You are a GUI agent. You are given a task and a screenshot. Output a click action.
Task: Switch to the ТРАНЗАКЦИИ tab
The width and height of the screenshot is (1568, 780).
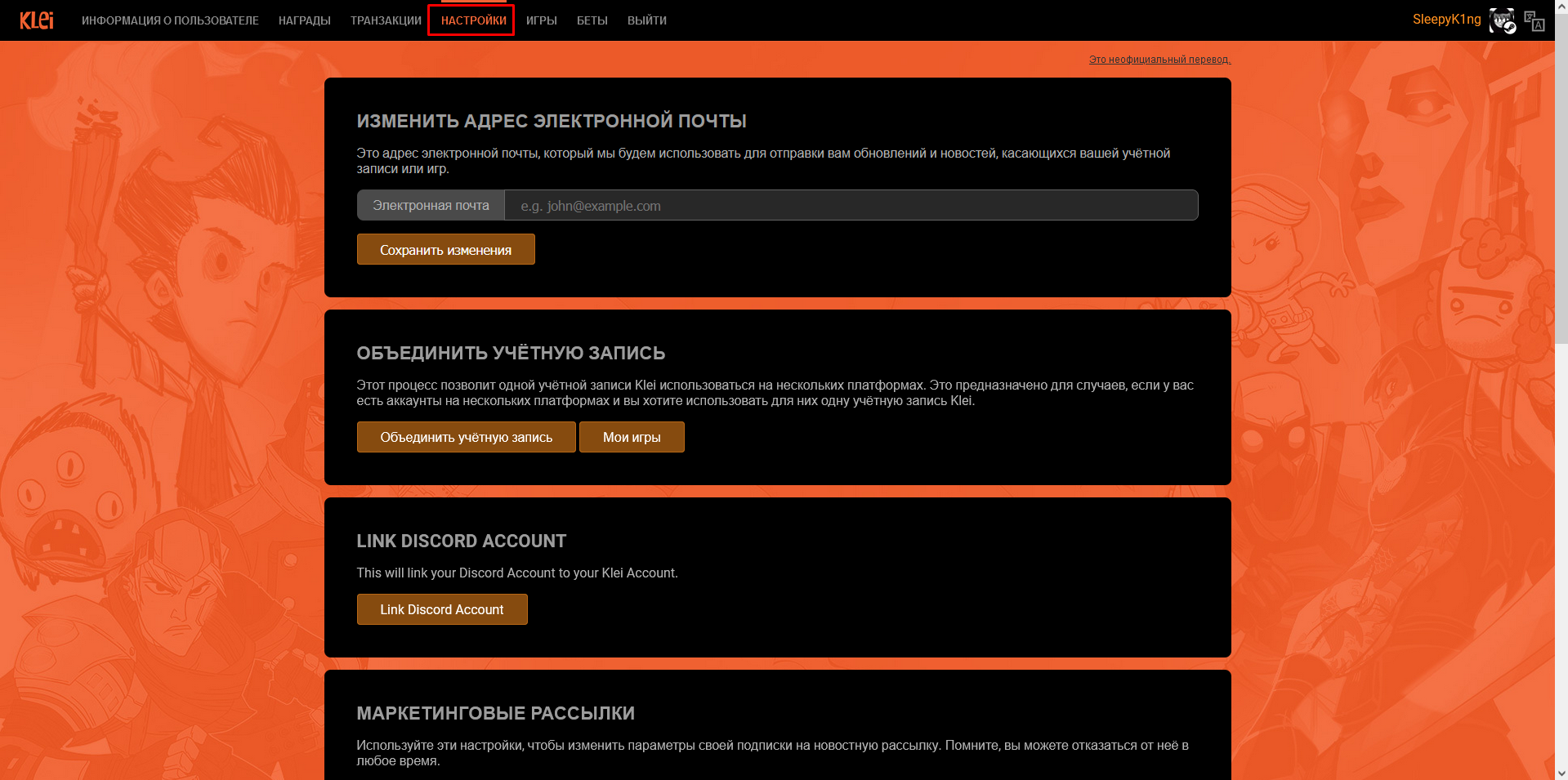[x=386, y=20]
